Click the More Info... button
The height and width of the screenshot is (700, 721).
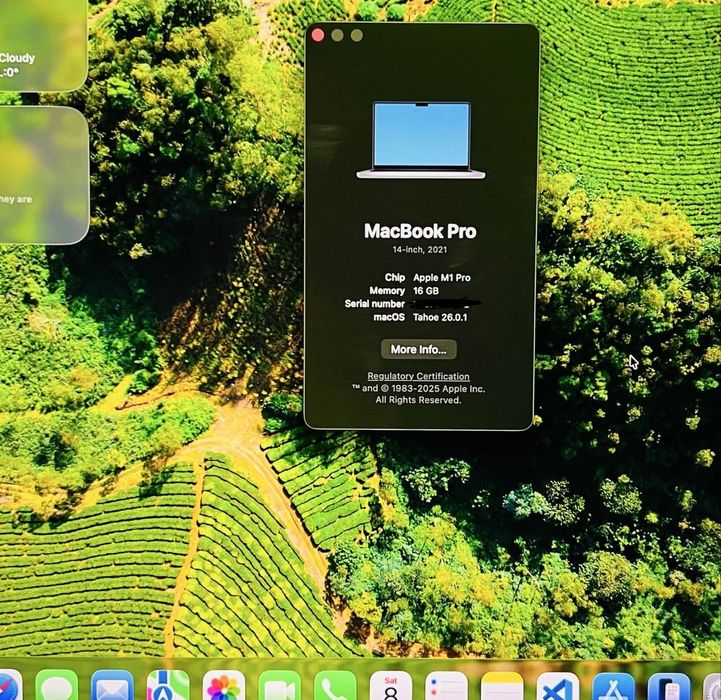(x=418, y=350)
